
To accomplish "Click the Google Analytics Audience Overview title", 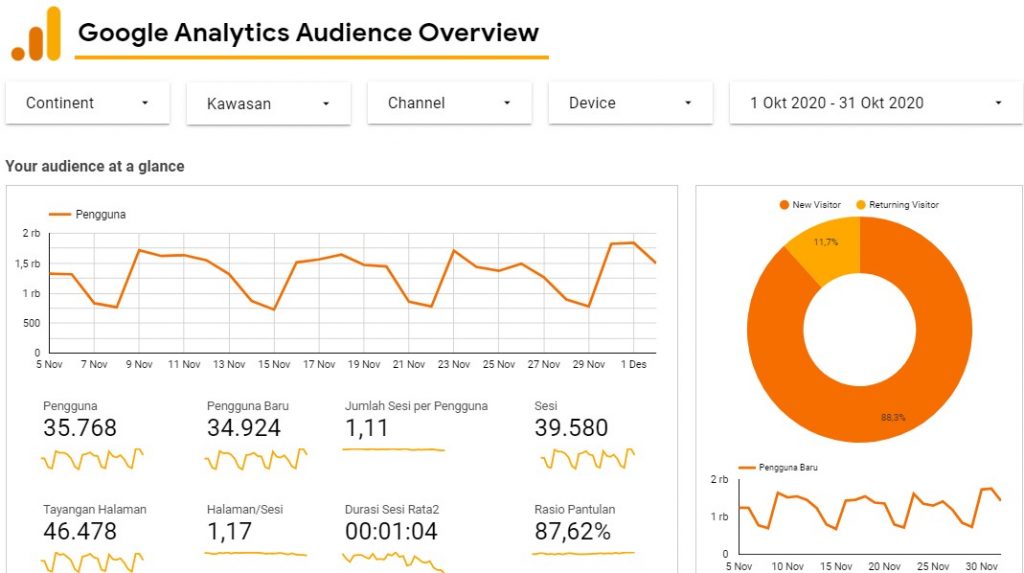I will tap(308, 32).
